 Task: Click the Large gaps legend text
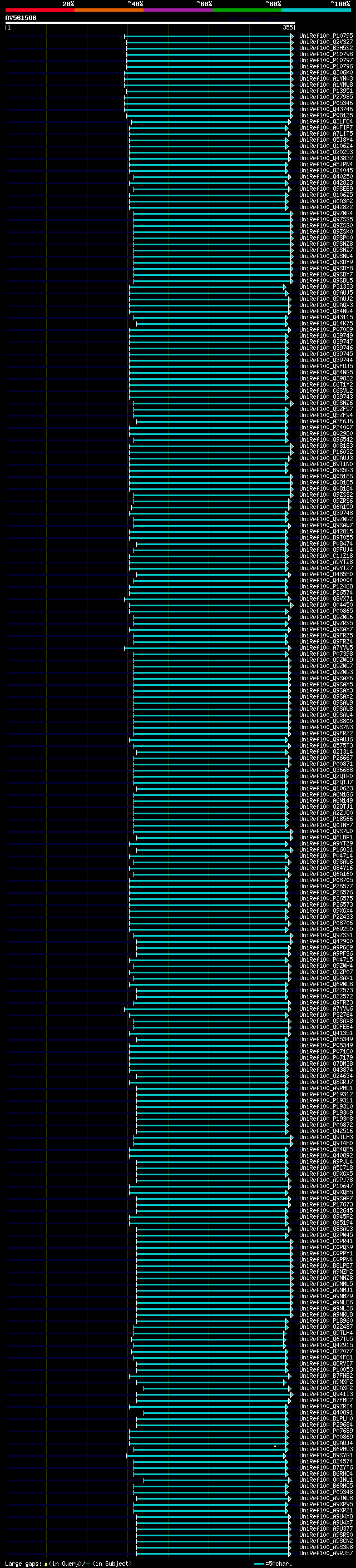[x=68, y=1563]
